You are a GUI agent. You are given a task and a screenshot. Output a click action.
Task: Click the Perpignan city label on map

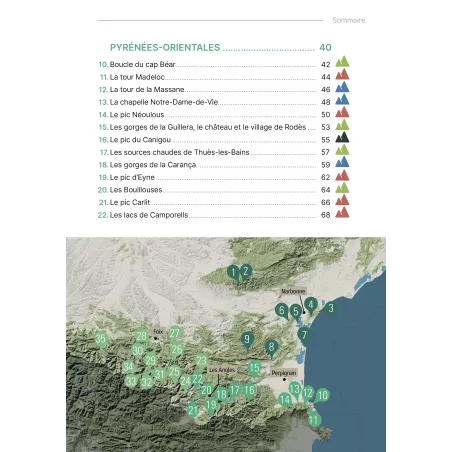click(284, 373)
